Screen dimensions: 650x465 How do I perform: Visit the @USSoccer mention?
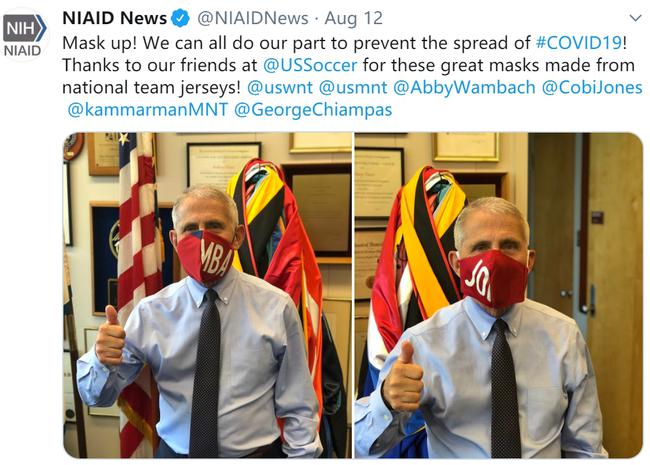(310, 65)
